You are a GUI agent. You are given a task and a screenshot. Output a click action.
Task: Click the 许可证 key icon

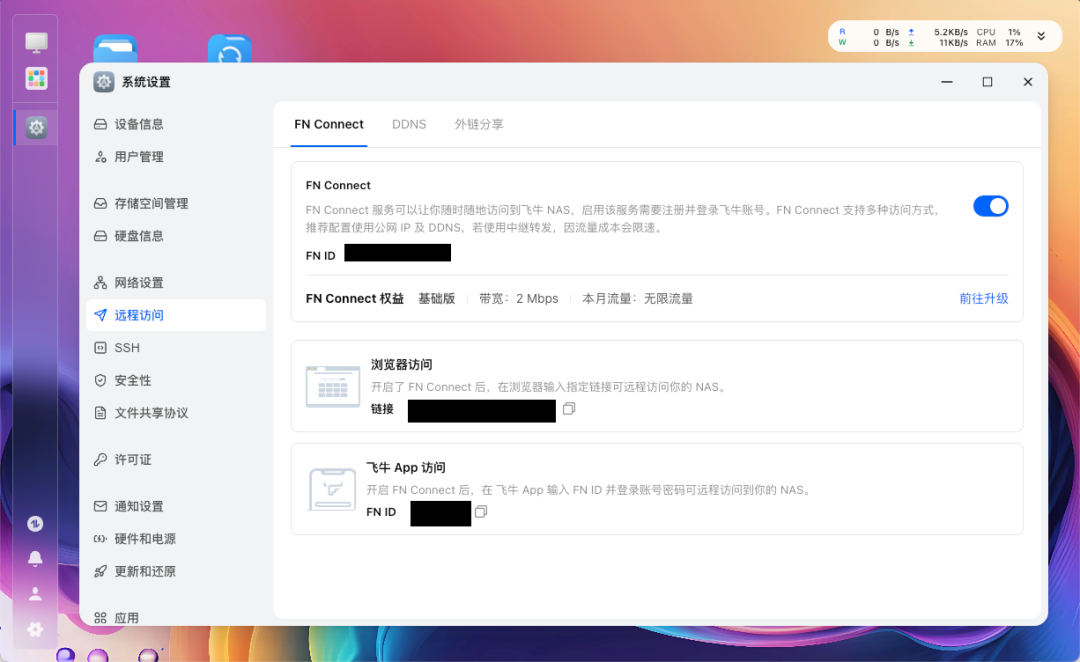click(101, 459)
